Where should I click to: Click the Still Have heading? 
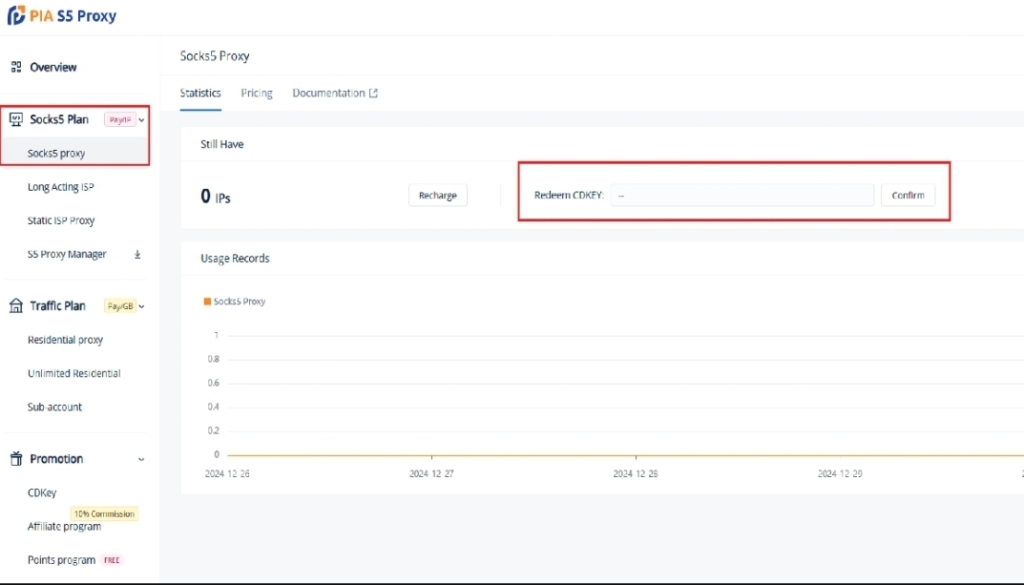click(222, 144)
